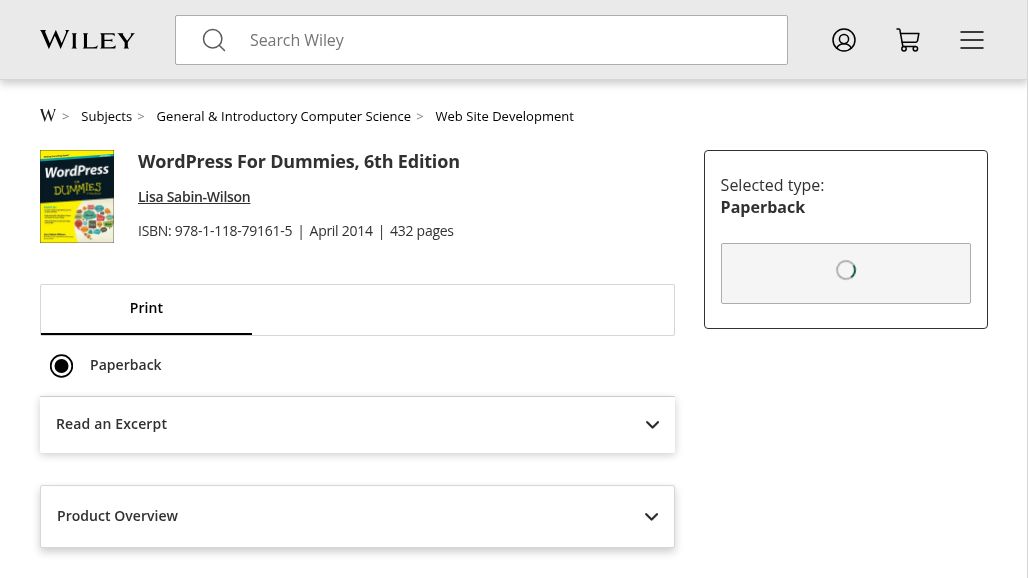This screenshot has height=578, width=1028.
Task: Click the WordPress For Dummies cover thumbnail
Action: [x=77, y=197]
